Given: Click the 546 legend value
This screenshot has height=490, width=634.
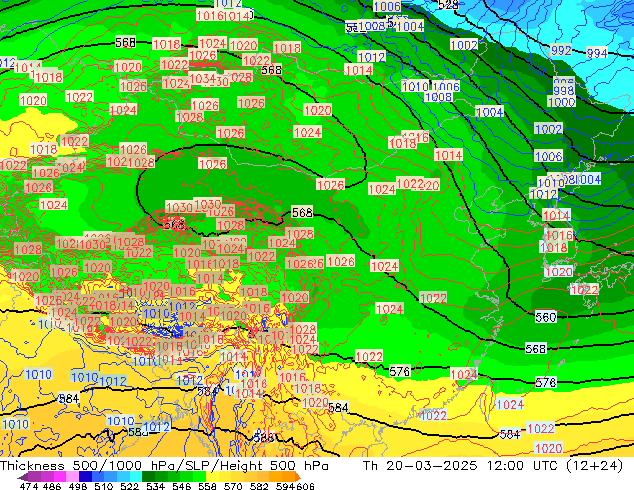Looking at the screenshot, I should click(x=182, y=486).
